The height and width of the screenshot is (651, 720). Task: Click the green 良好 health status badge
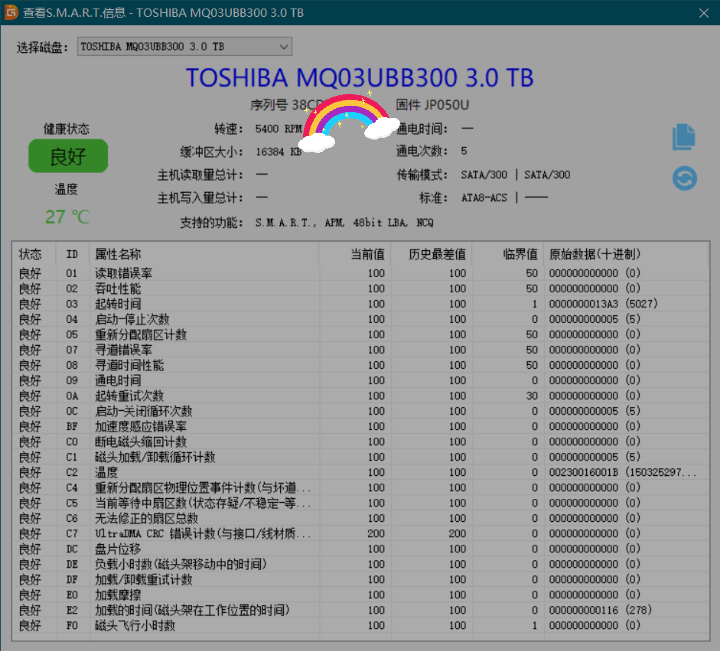click(68, 156)
